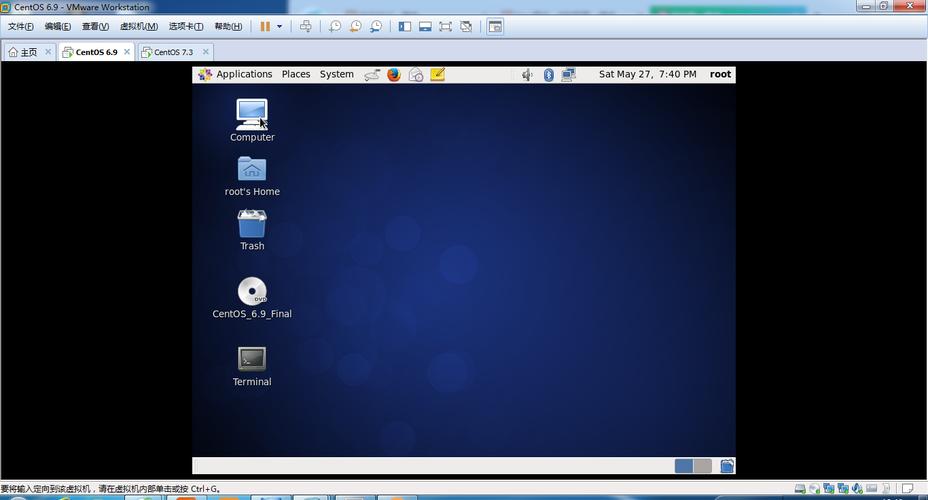Click the CD/DVD device status icon
The width and height of the screenshot is (928, 500).
(814, 489)
